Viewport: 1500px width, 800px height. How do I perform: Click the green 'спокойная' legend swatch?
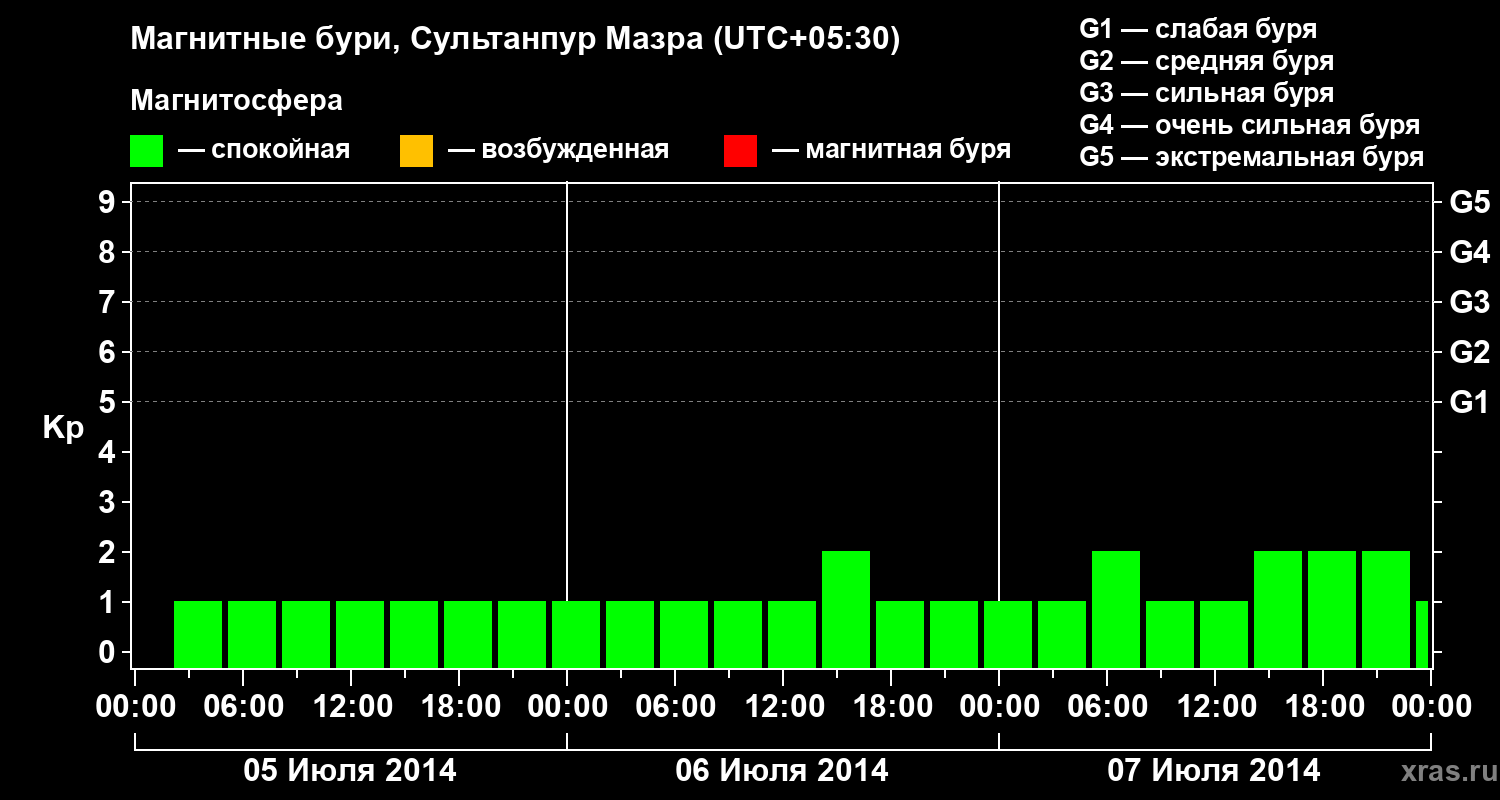point(147,151)
